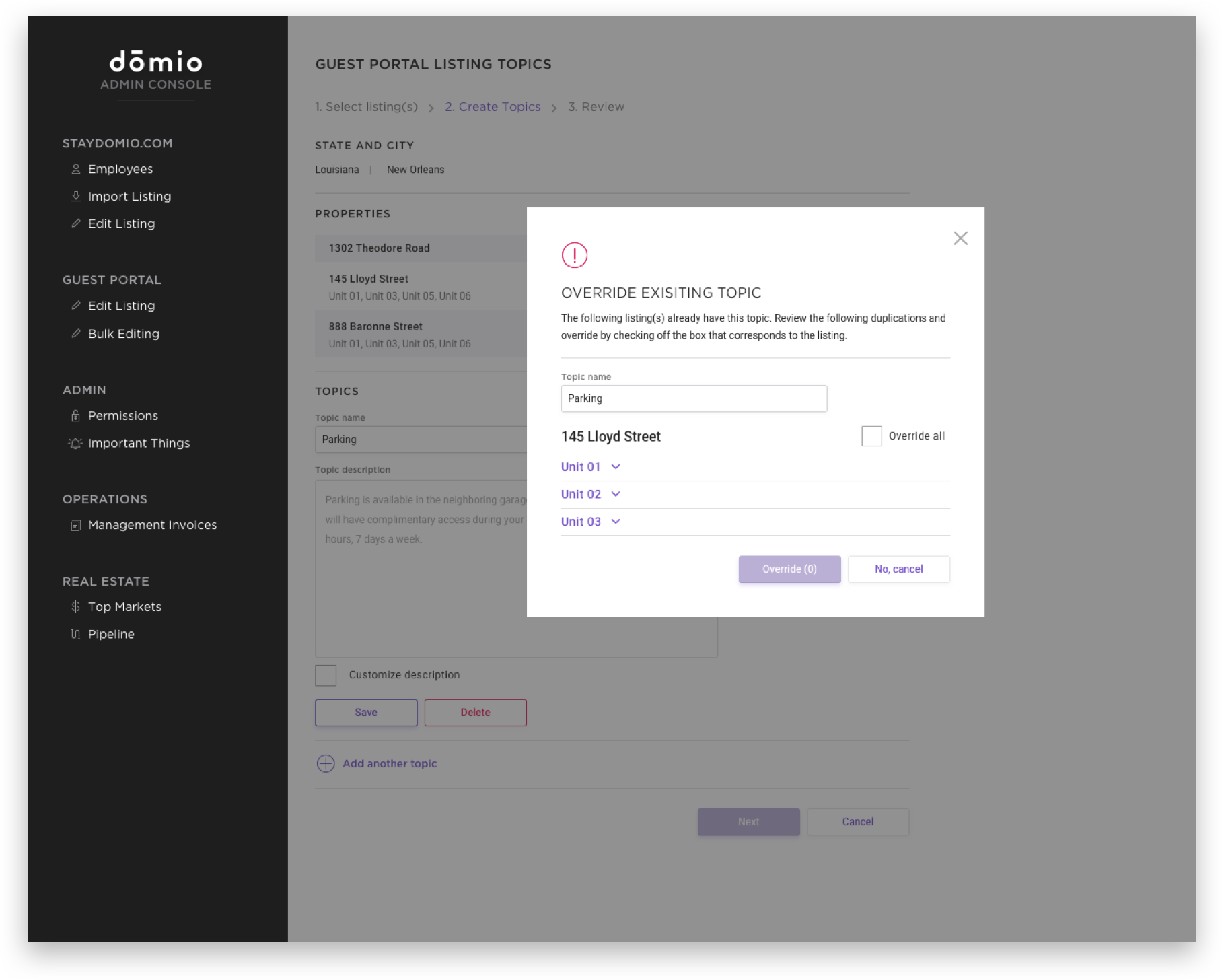Click the plus icon beside Add another topic
This screenshot has width=1222, height=980.
click(326, 763)
